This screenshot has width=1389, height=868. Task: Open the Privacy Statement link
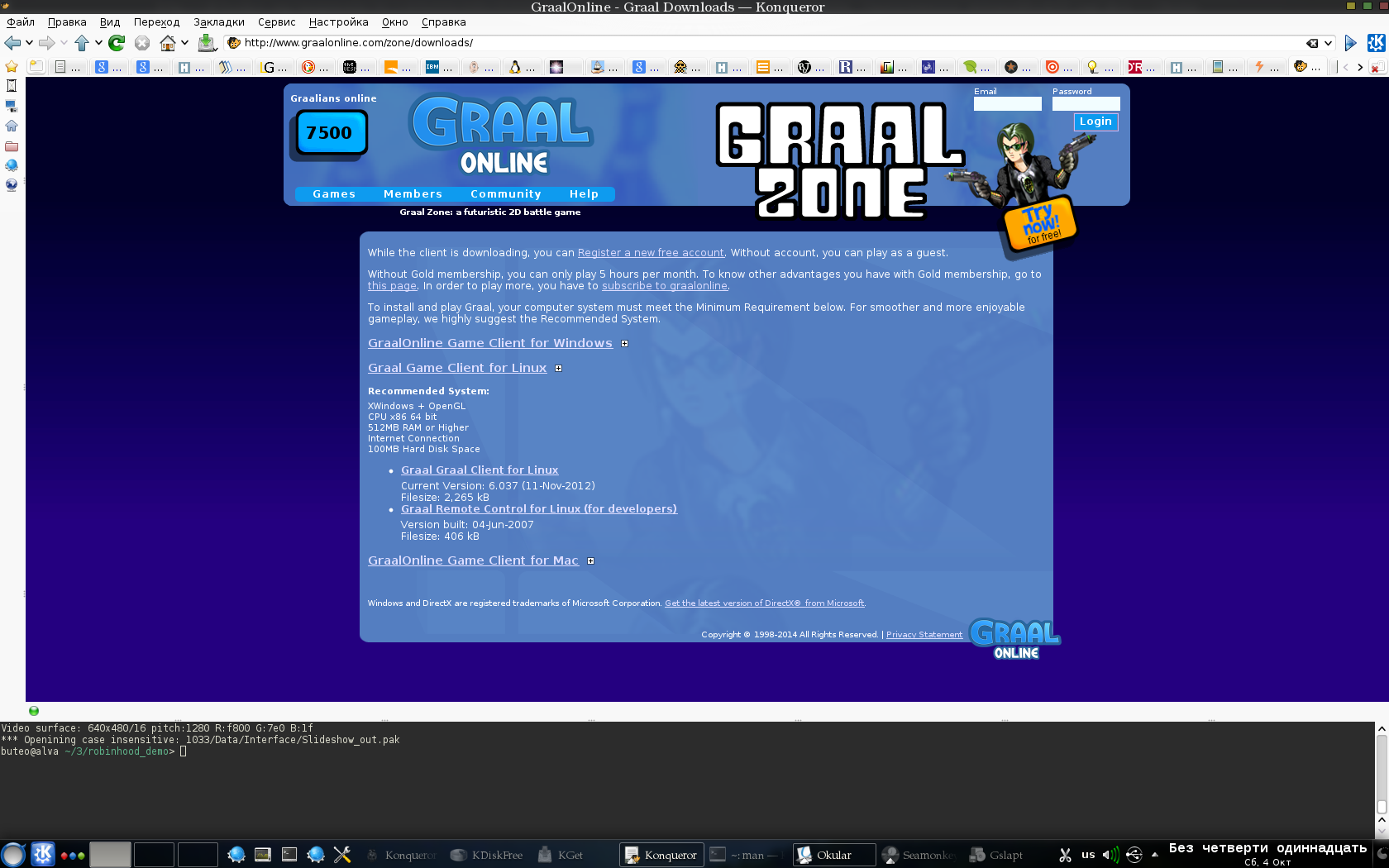pos(924,635)
